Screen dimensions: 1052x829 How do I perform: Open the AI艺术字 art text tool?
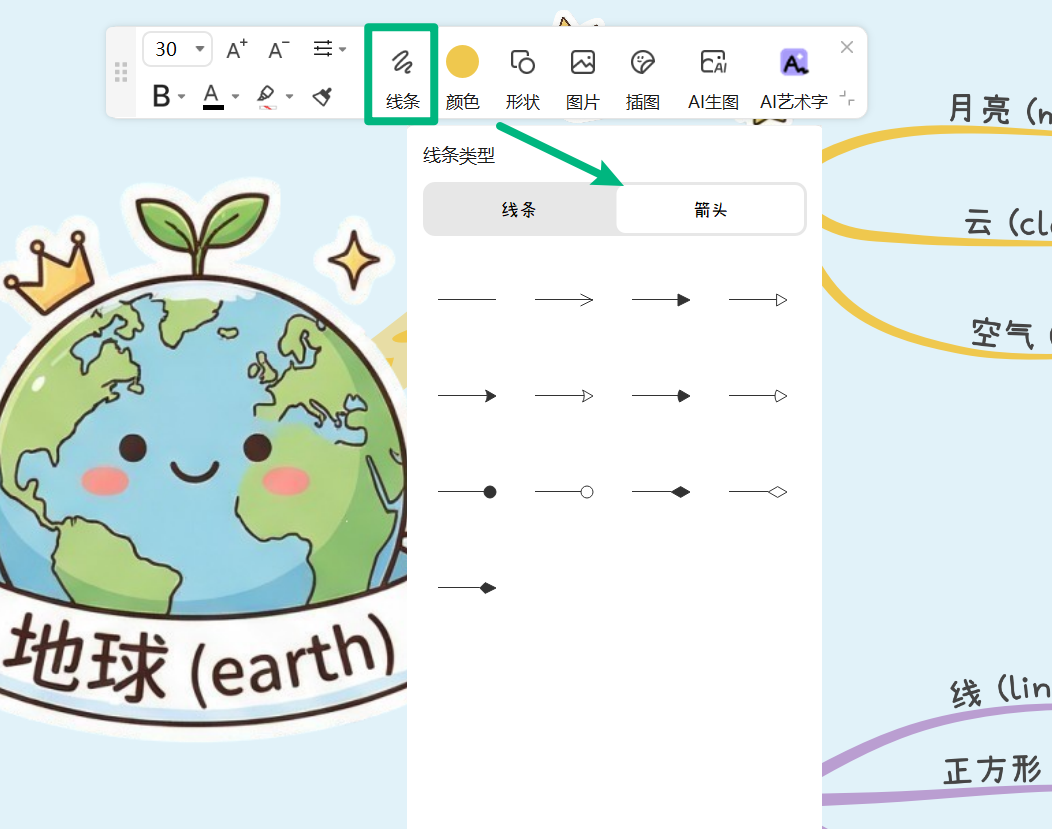point(794,77)
